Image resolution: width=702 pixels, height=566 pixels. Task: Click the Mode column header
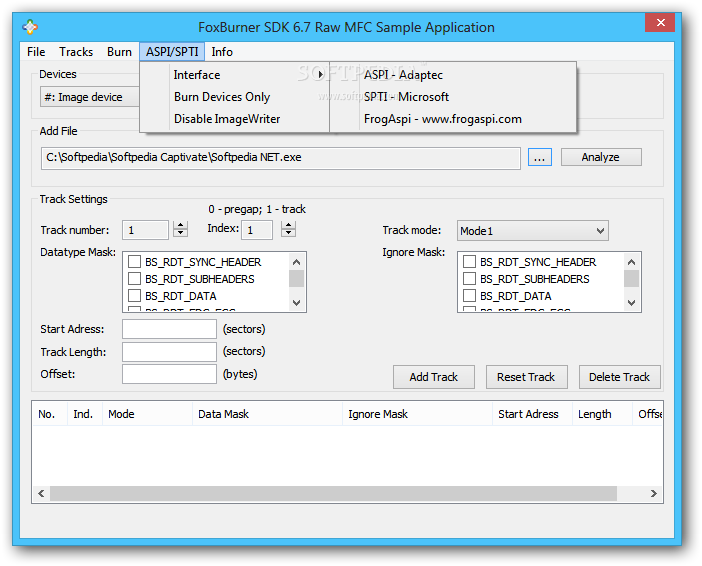(x=147, y=414)
